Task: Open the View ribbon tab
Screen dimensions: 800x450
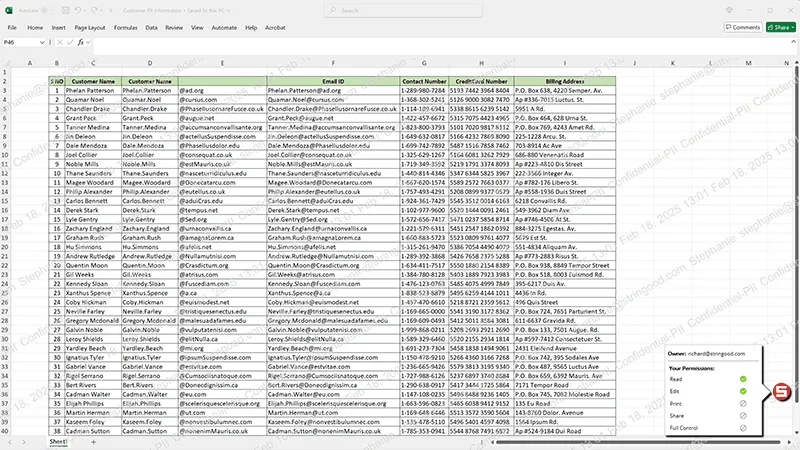Action: click(197, 28)
